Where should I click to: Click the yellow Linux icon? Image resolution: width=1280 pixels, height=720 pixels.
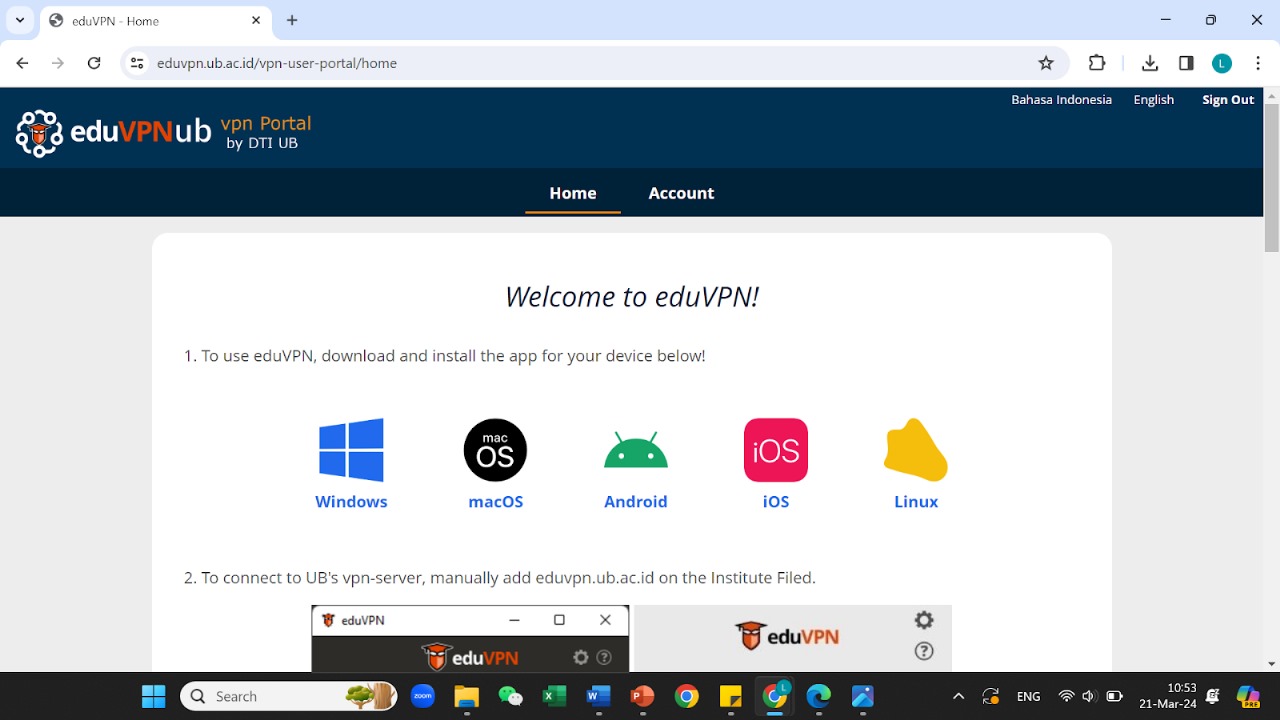pos(916,450)
